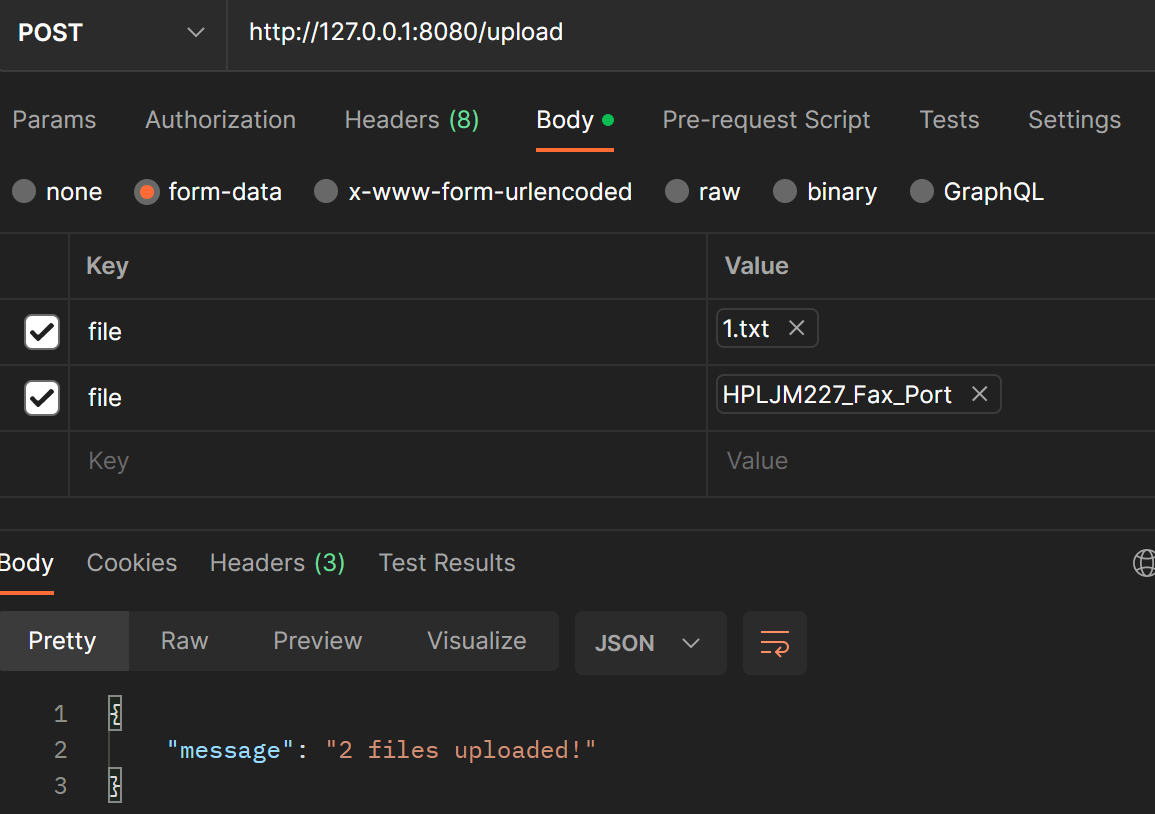Click the globe icon in response bar
The image size is (1155, 814).
tap(1144, 563)
